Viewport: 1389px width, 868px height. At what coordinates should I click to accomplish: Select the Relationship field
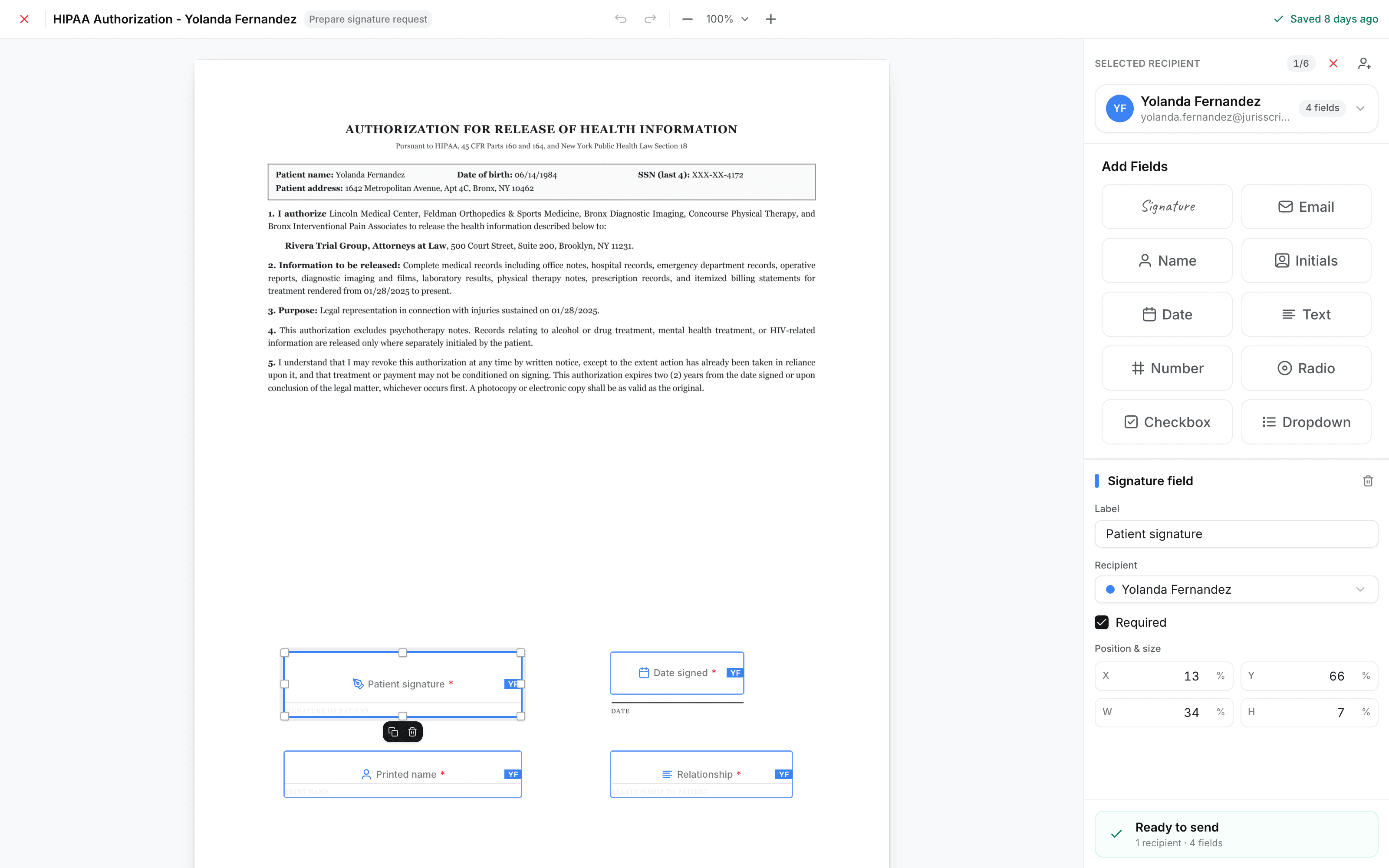click(x=701, y=774)
